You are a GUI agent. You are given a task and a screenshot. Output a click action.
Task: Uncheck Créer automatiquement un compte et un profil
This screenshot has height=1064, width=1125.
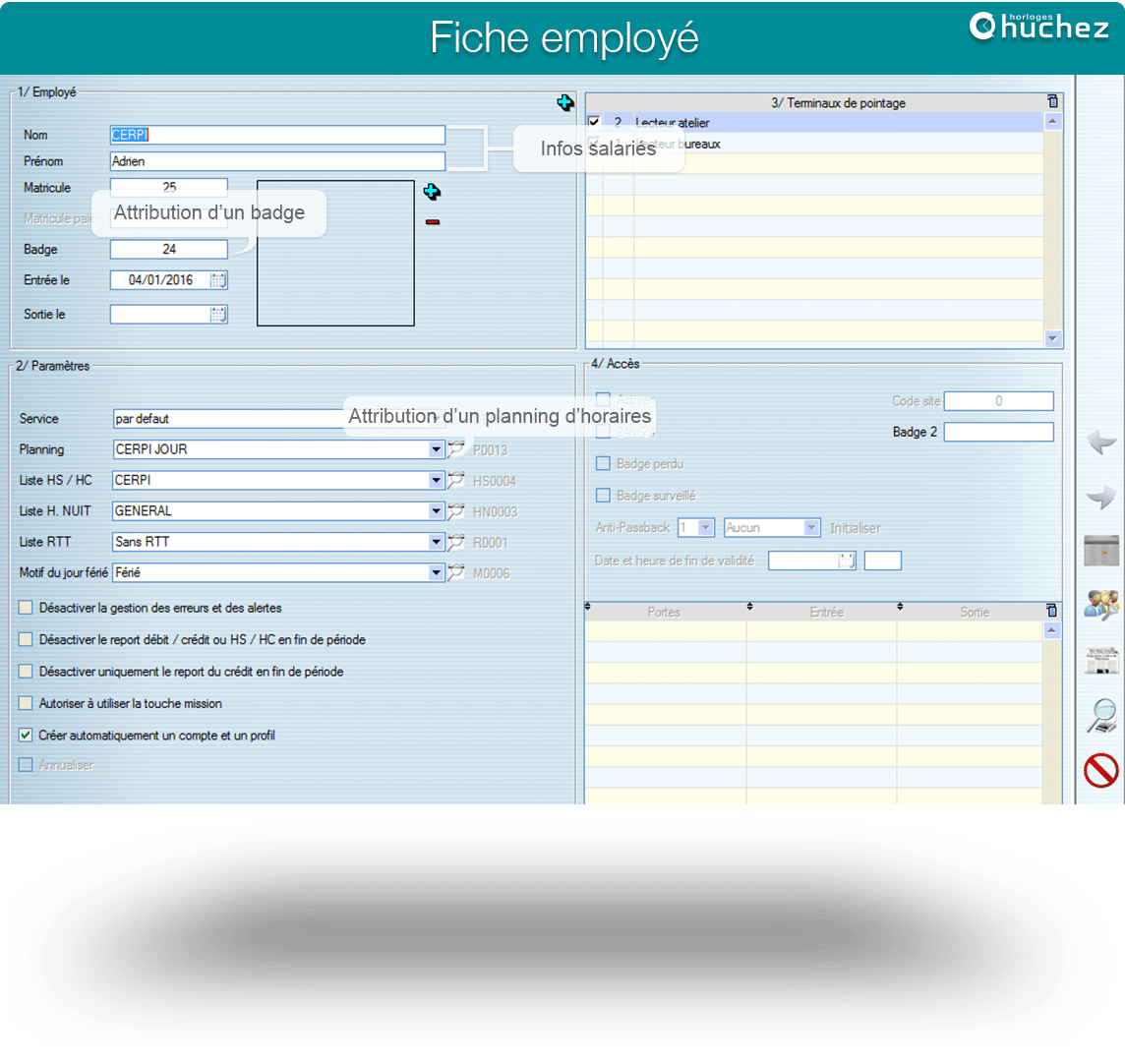click(x=25, y=735)
